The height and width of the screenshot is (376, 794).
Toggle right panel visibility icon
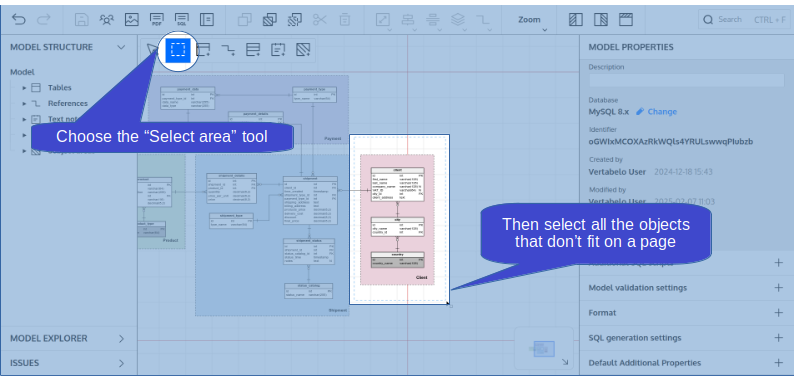click(601, 20)
